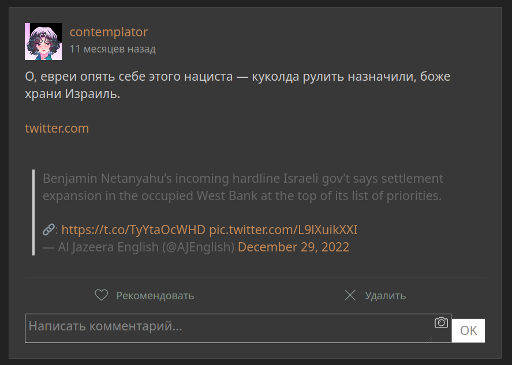
Task: Click the camera icon to attach image
Action: (441, 322)
